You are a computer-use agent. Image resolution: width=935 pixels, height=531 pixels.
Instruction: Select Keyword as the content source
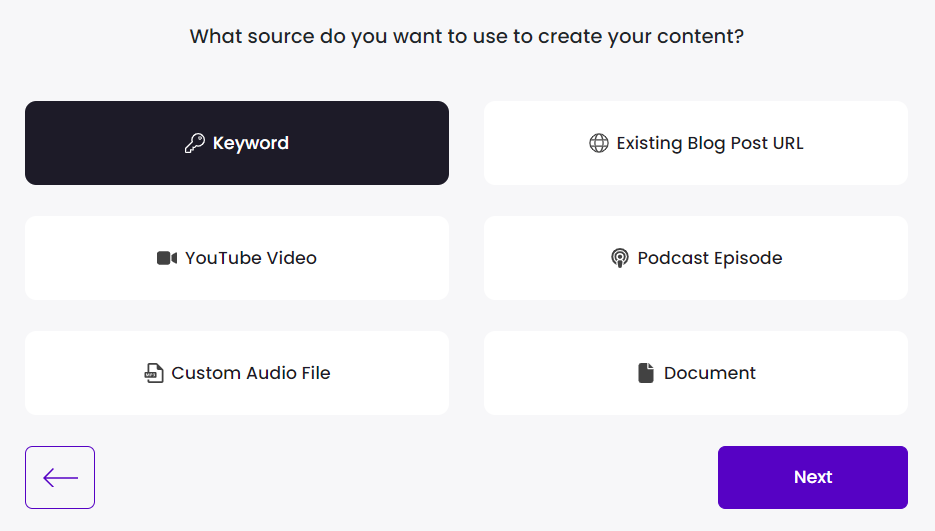tap(237, 143)
